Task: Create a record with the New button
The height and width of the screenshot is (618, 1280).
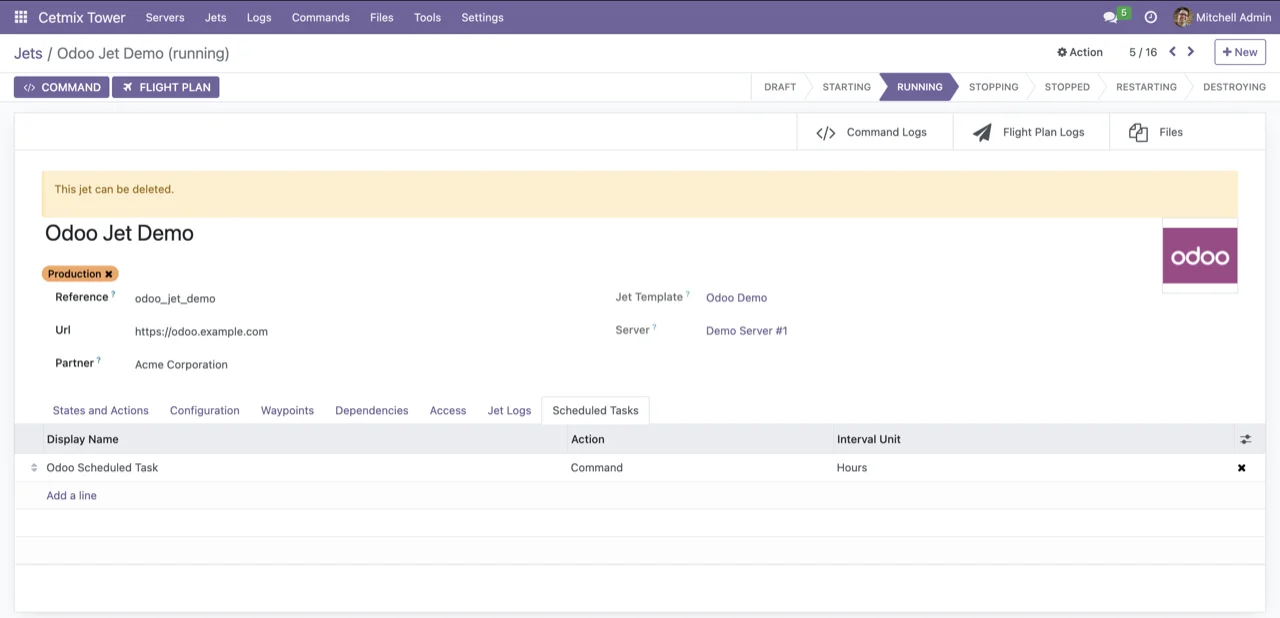Action: coord(1239,51)
